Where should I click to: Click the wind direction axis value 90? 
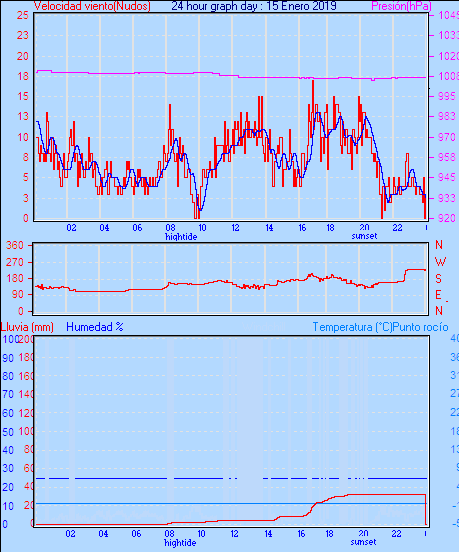18,294
